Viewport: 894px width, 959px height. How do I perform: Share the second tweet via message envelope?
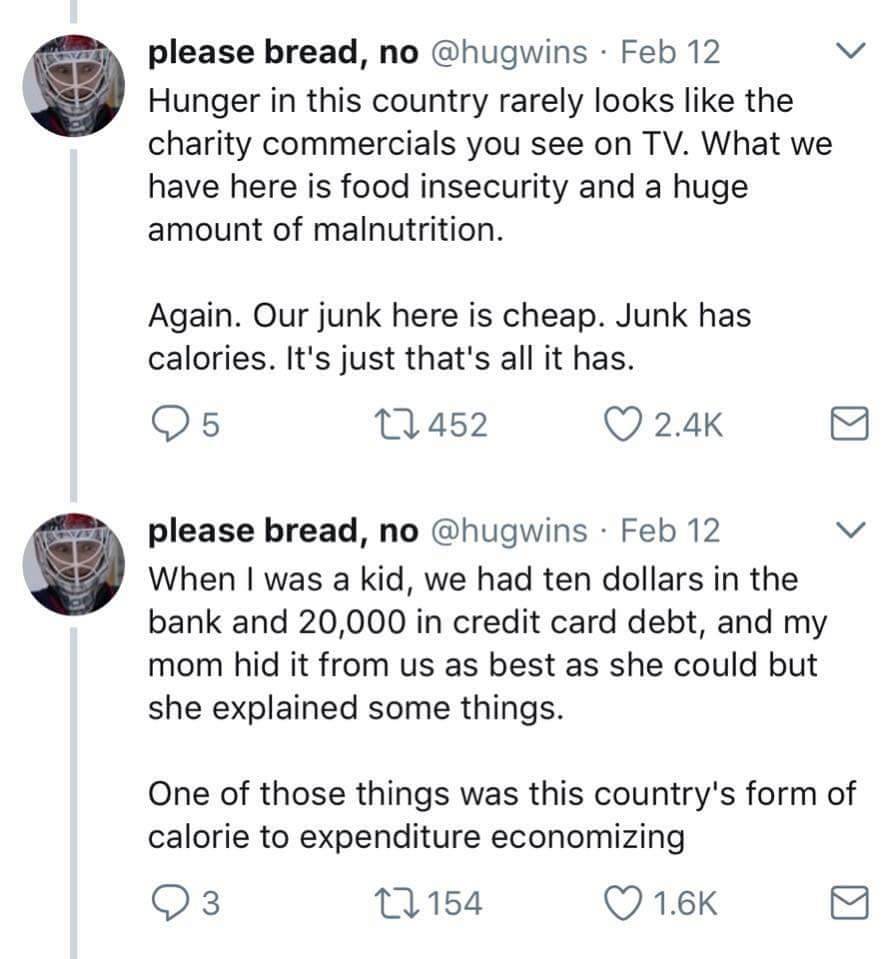tap(850, 904)
